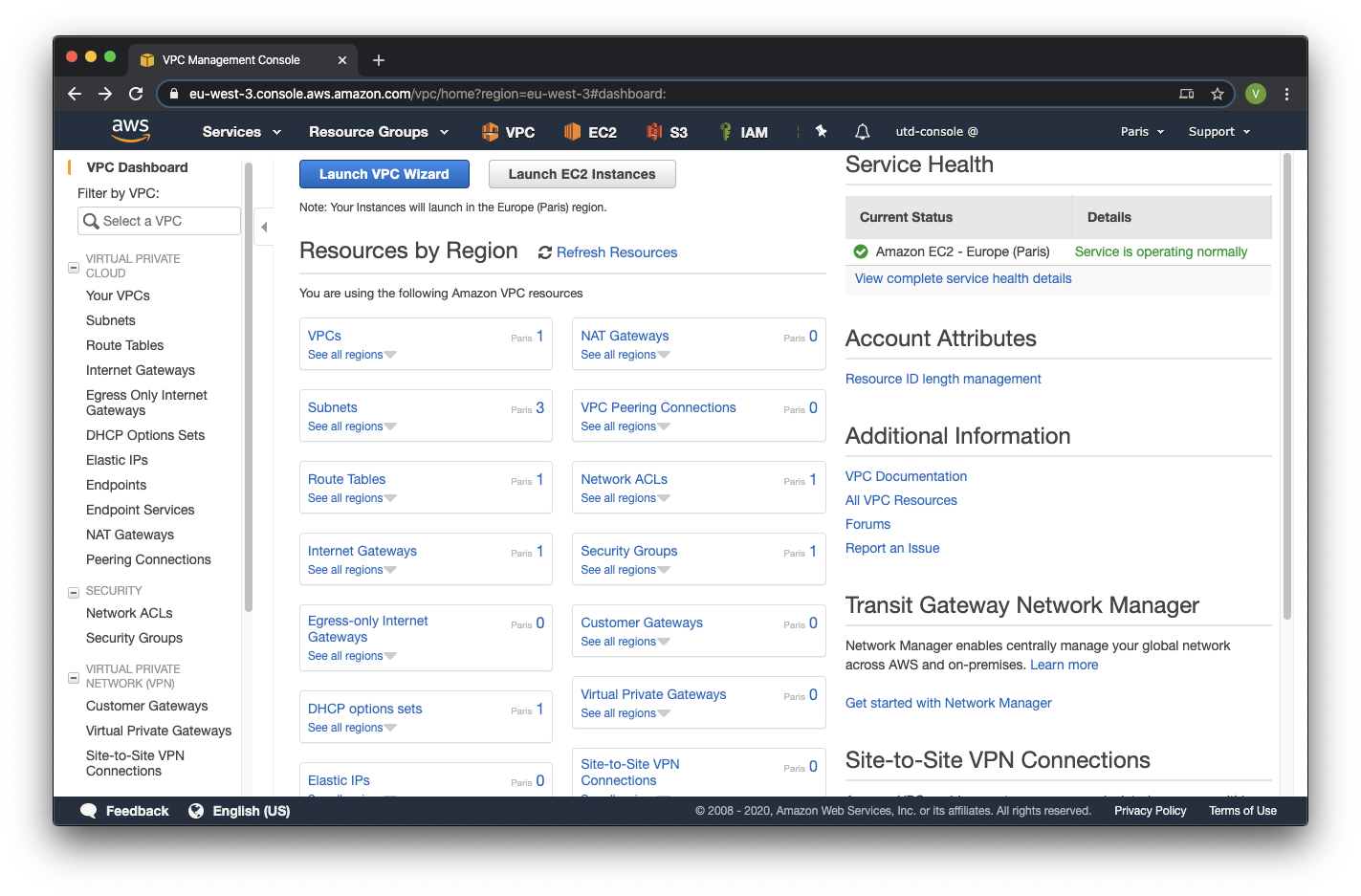Open the Chrome three-dot menu
The width and height of the screenshot is (1361, 896).
point(1286,94)
